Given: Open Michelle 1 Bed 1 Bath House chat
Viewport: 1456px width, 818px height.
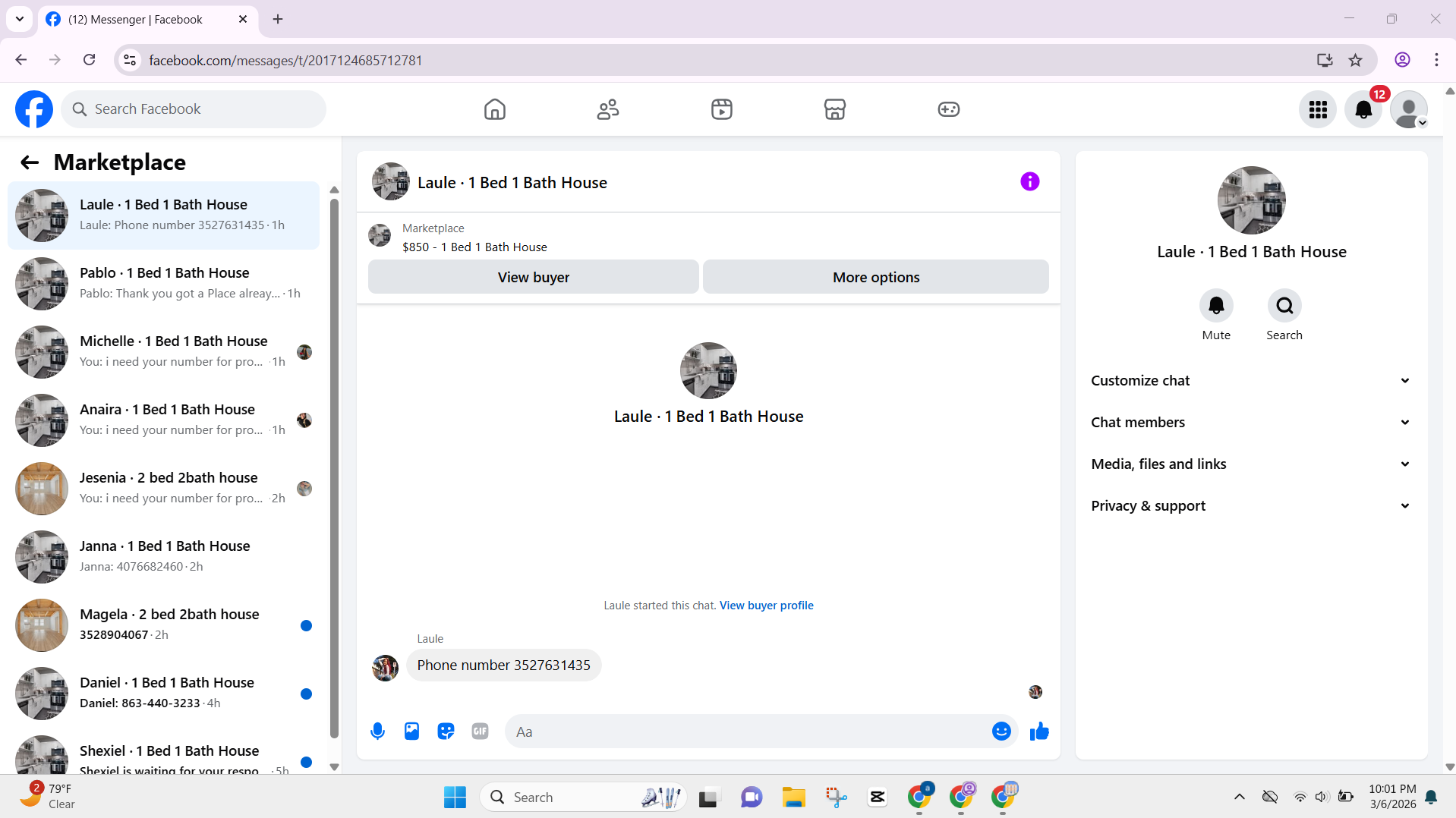Looking at the screenshot, I should tap(163, 352).
